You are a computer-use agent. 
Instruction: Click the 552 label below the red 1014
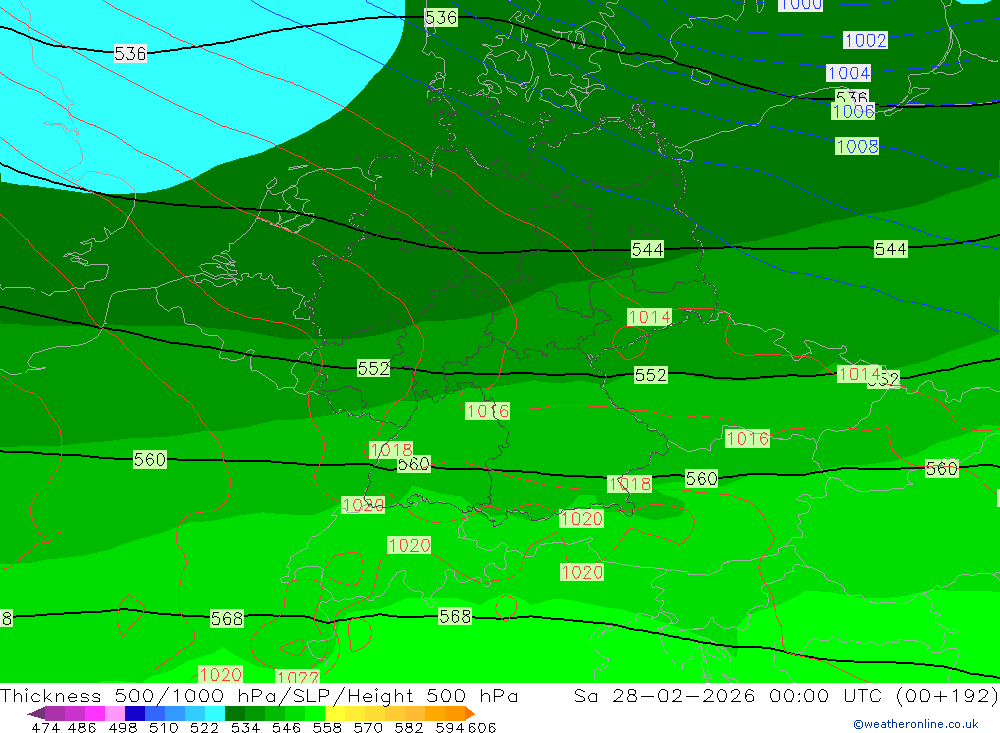click(x=651, y=374)
